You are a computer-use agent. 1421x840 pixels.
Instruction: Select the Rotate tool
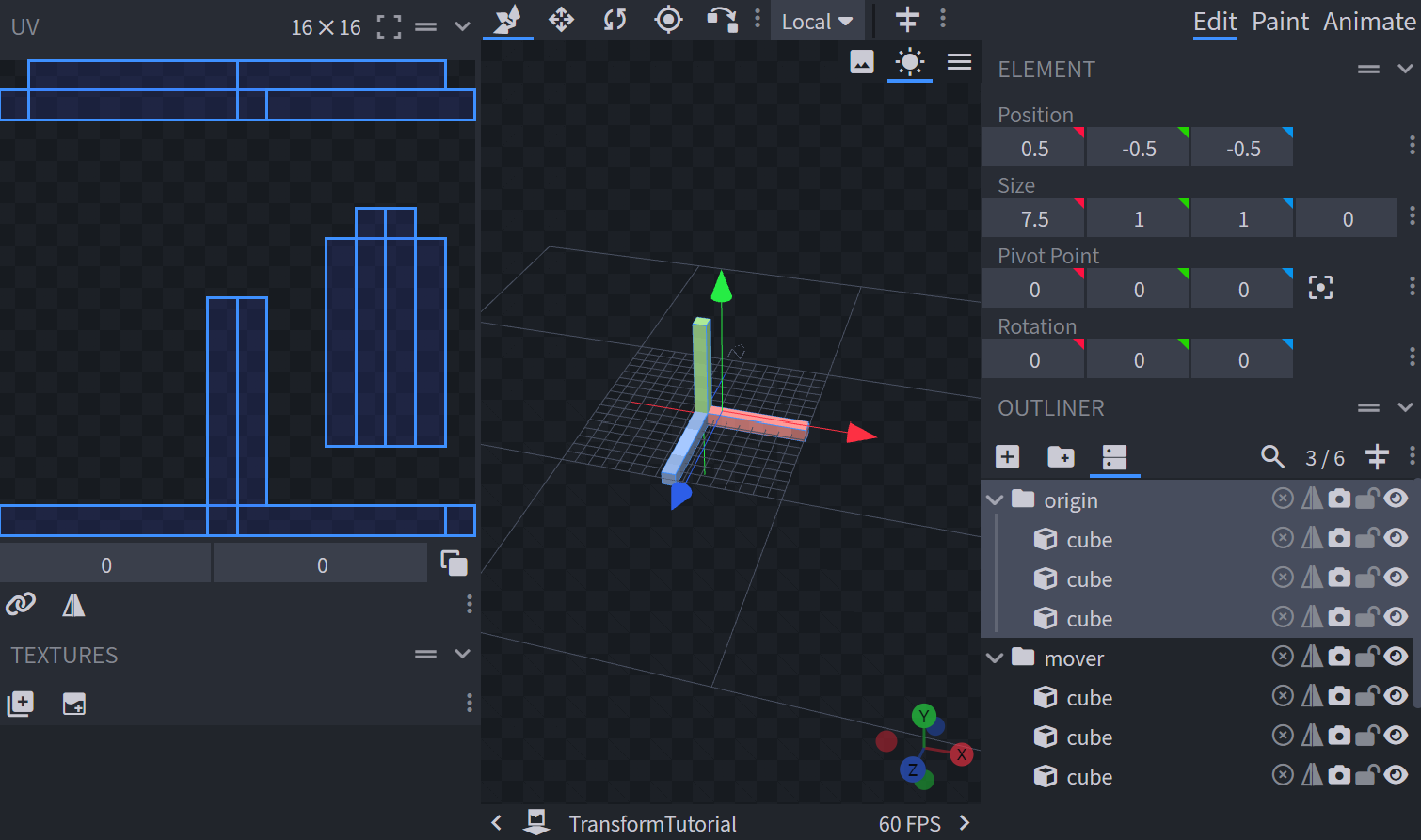615,20
